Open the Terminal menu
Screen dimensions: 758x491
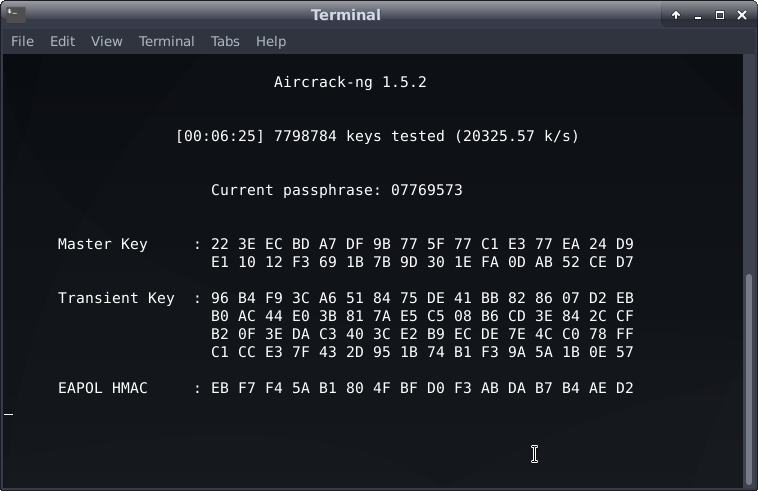pos(166,41)
